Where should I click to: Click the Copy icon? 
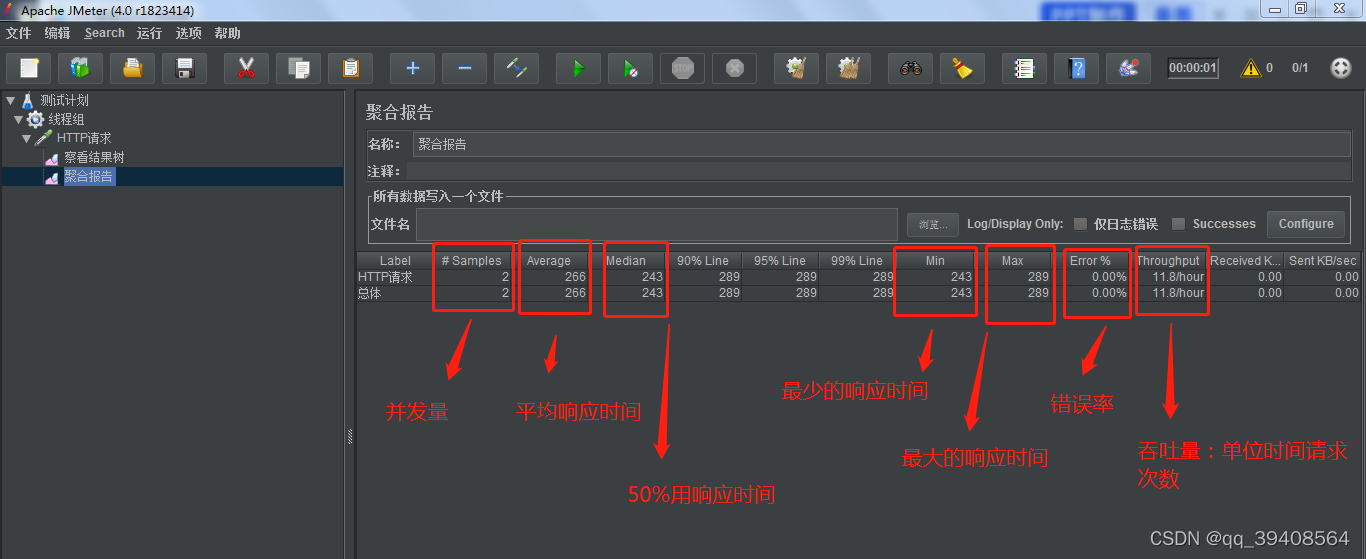[298, 68]
